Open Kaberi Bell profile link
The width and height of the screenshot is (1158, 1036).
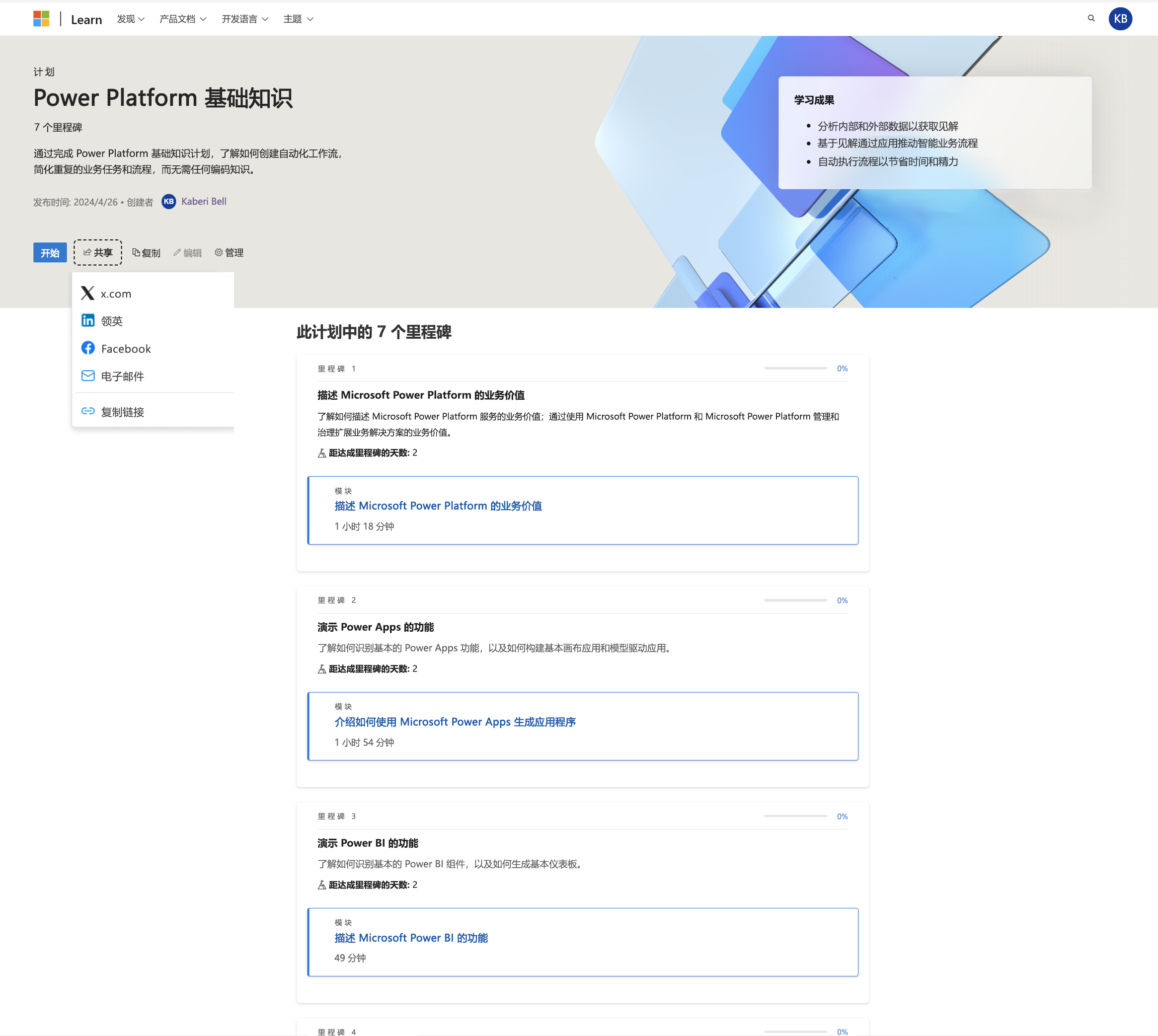204,202
